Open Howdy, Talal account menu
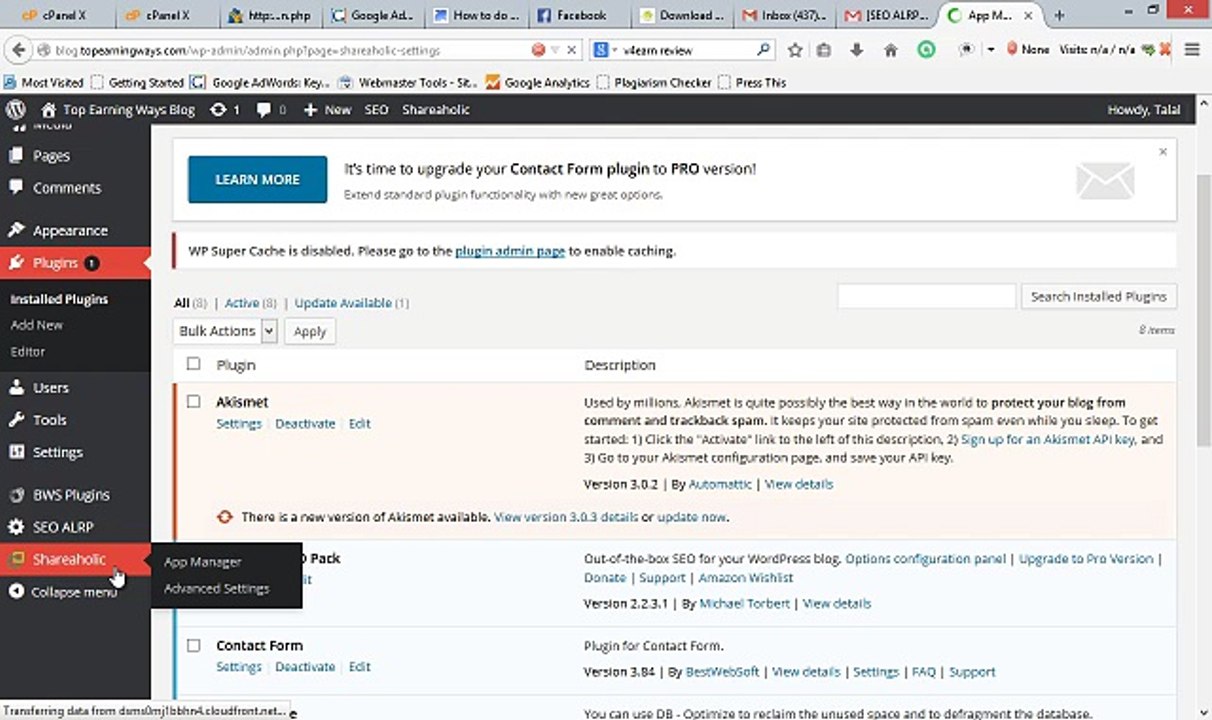This screenshot has width=1212, height=720. [1144, 110]
